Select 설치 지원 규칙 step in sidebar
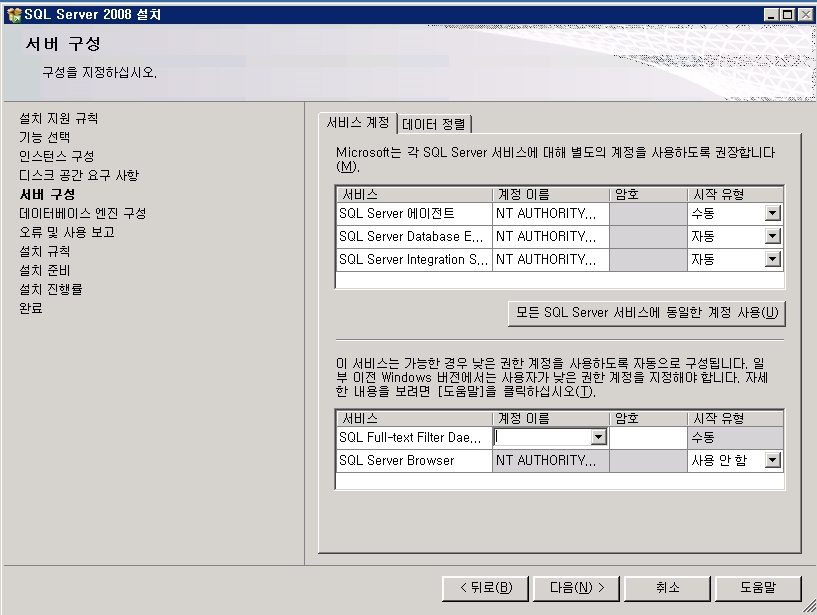This screenshot has height=615, width=817. coord(58,118)
